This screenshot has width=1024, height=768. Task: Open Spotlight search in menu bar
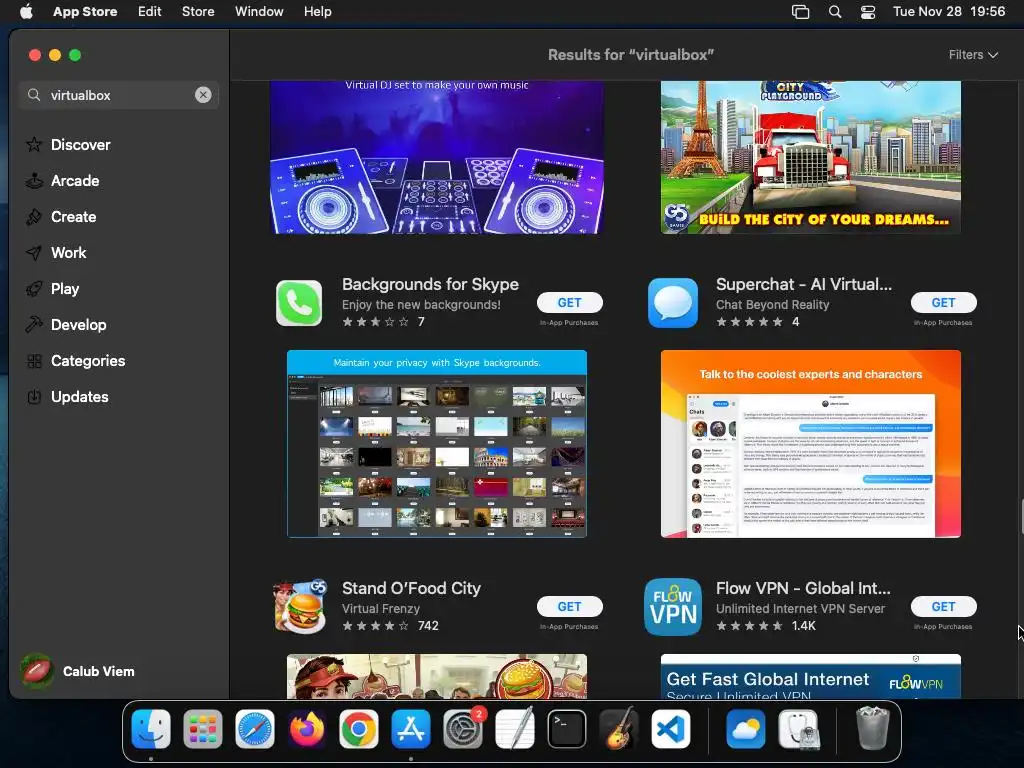click(x=835, y=12)
